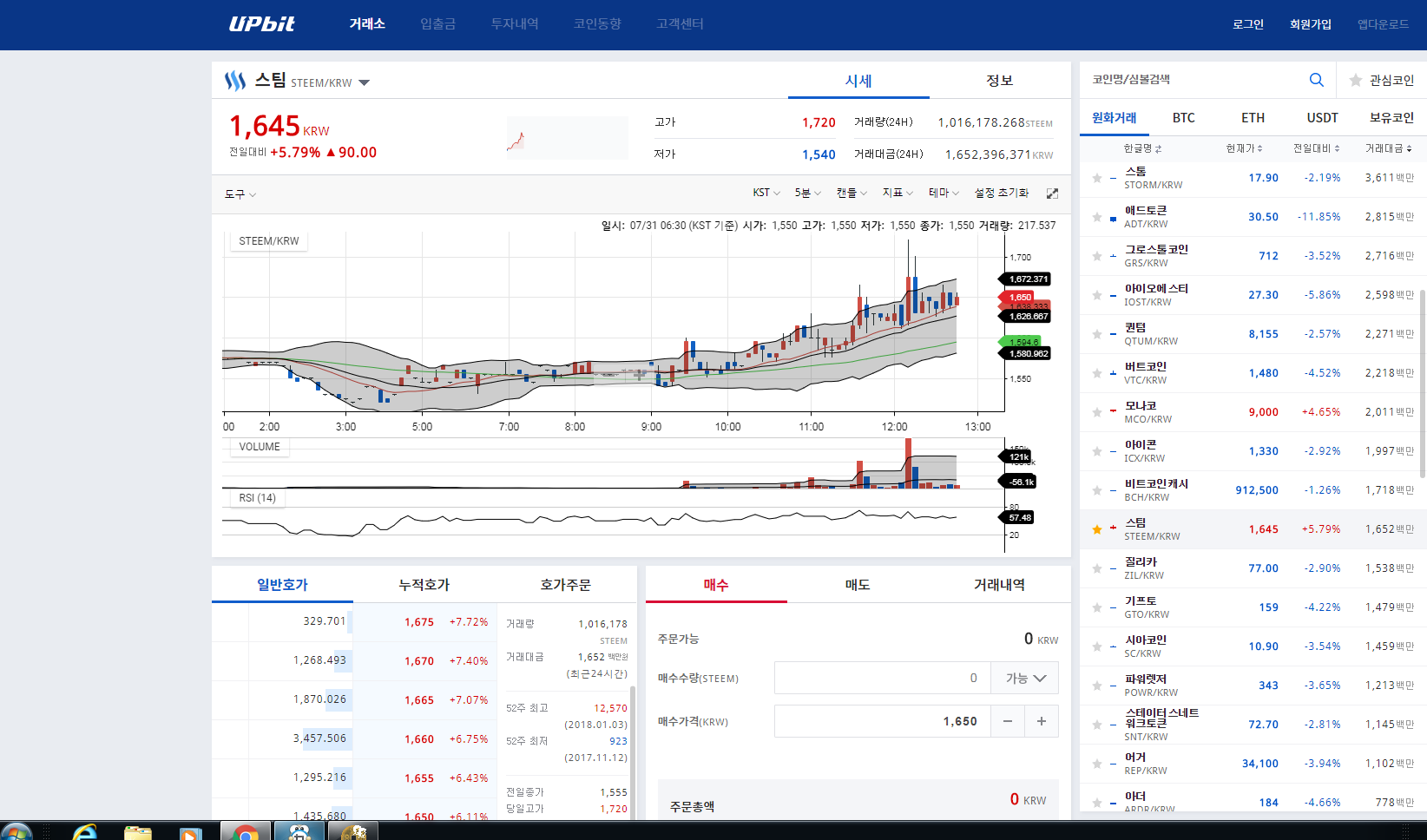Toggle the 관심코인 favorites filter
The width and height of the screenshot is (1427, 840).
point(1382,80)
